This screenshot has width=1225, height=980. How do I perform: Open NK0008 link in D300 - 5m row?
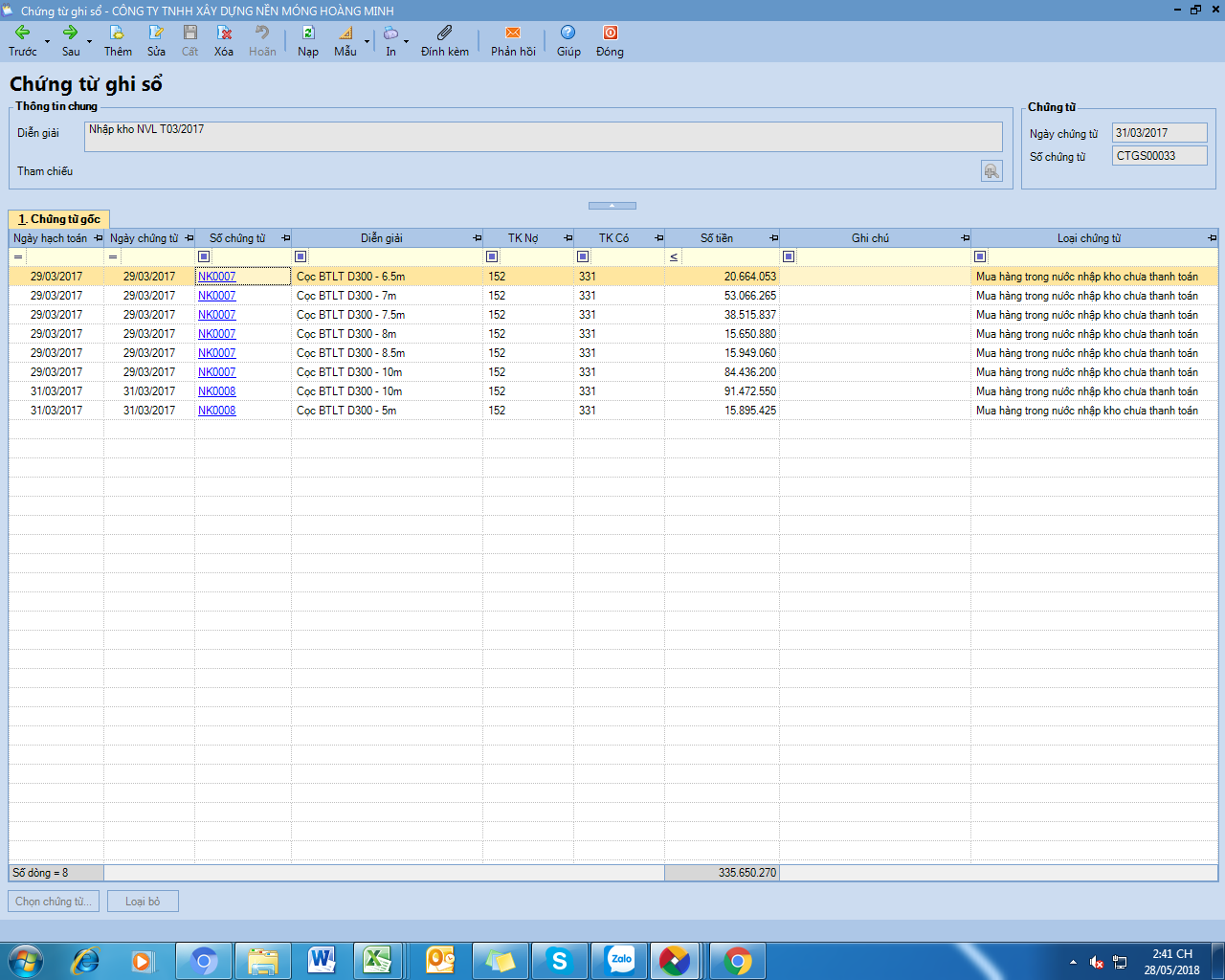(217, 411)
